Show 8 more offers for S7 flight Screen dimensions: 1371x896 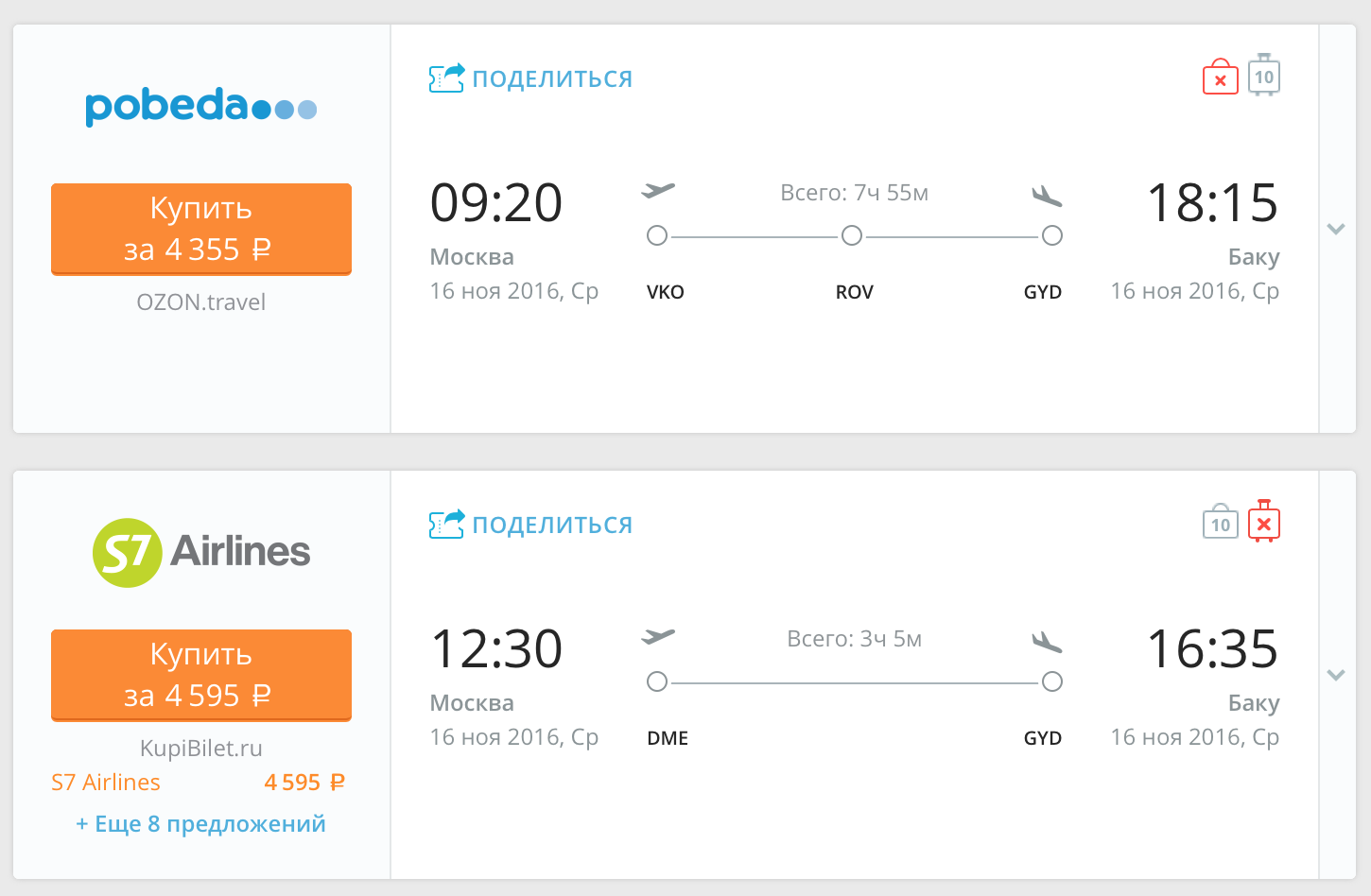click(200, 823)
